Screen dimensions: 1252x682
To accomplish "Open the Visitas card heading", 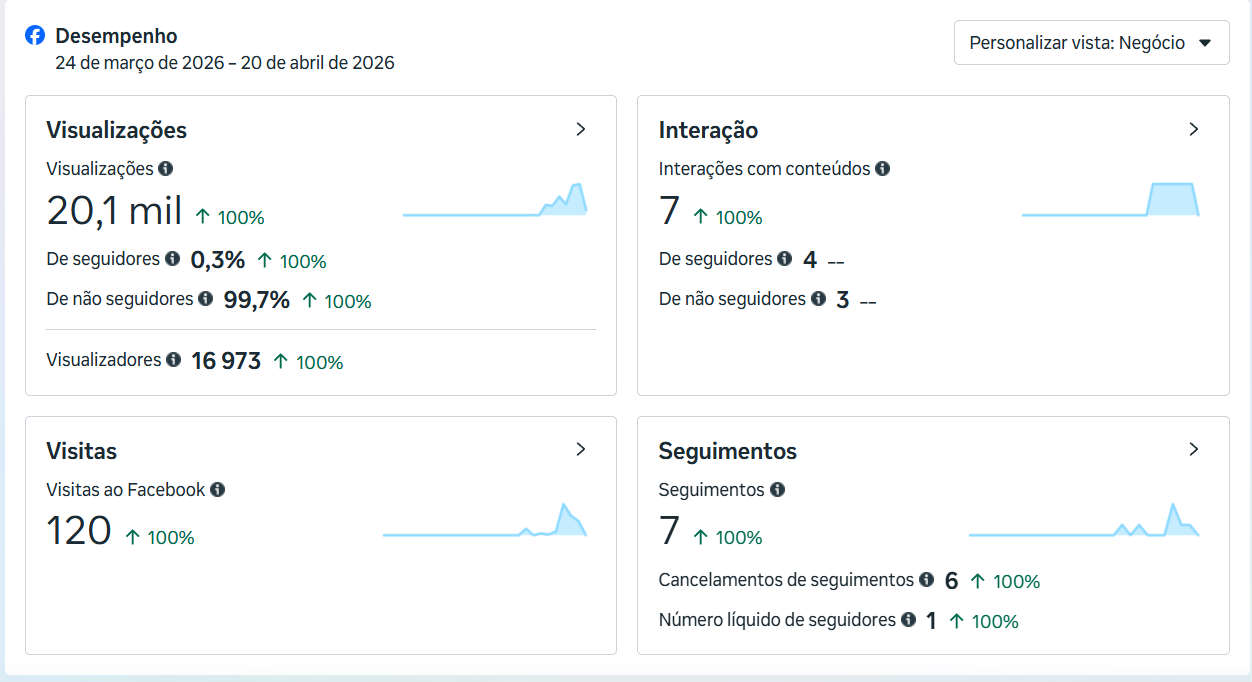I will coord(82,450).
